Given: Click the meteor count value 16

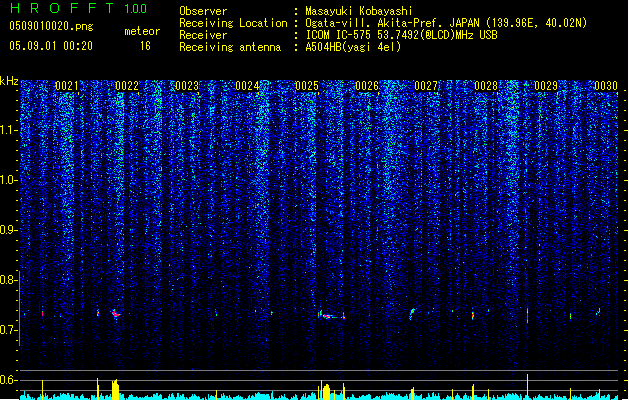Looking at the screenshot, I should coord(145,46).
